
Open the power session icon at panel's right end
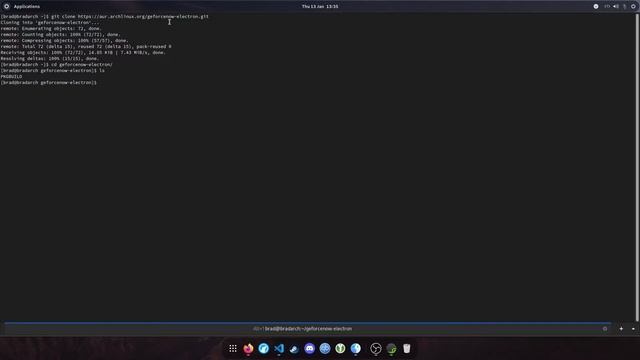tap(633, 7)
